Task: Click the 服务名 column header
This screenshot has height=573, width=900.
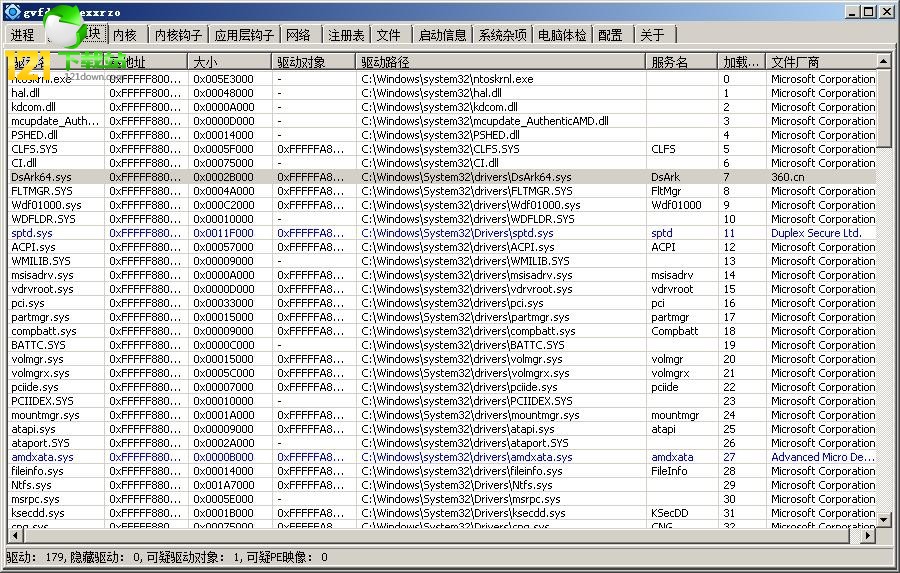Action: (681, 62)
